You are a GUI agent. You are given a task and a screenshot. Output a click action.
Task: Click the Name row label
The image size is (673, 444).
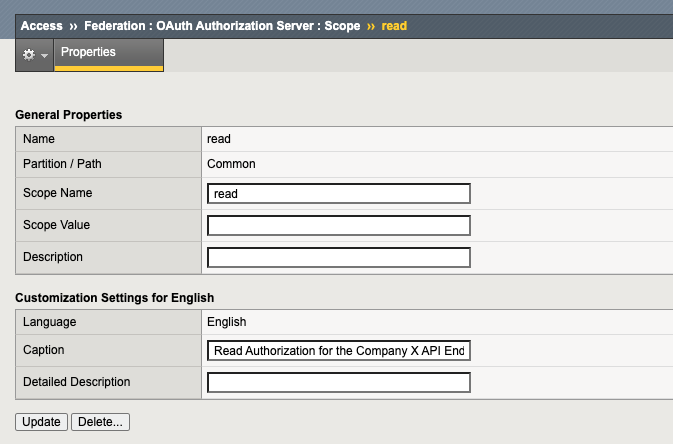click(39, 139)
